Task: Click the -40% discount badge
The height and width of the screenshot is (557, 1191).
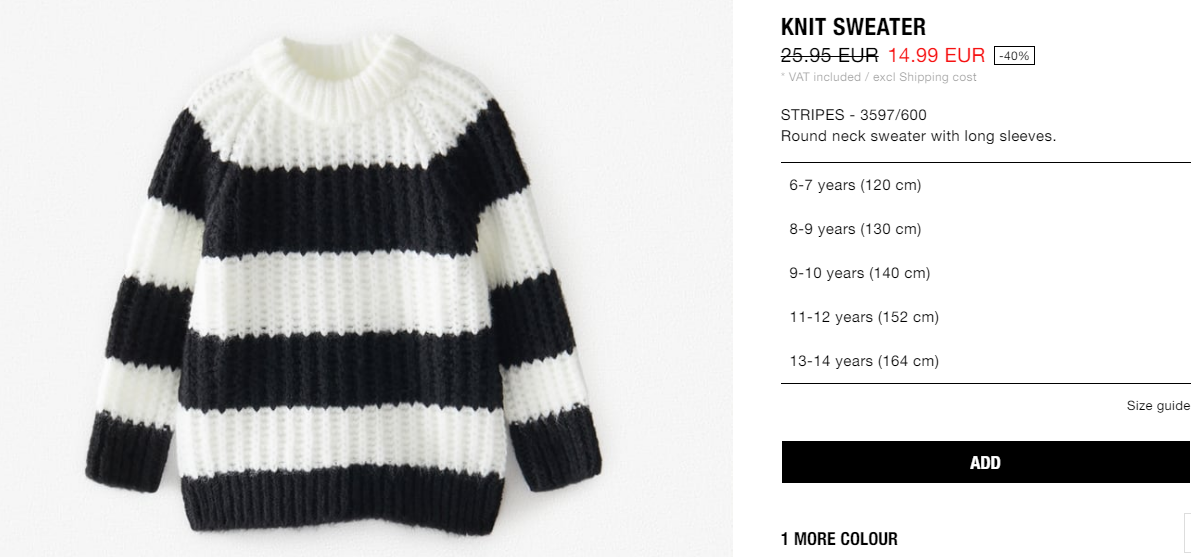Action: [x=1014, y=55]
